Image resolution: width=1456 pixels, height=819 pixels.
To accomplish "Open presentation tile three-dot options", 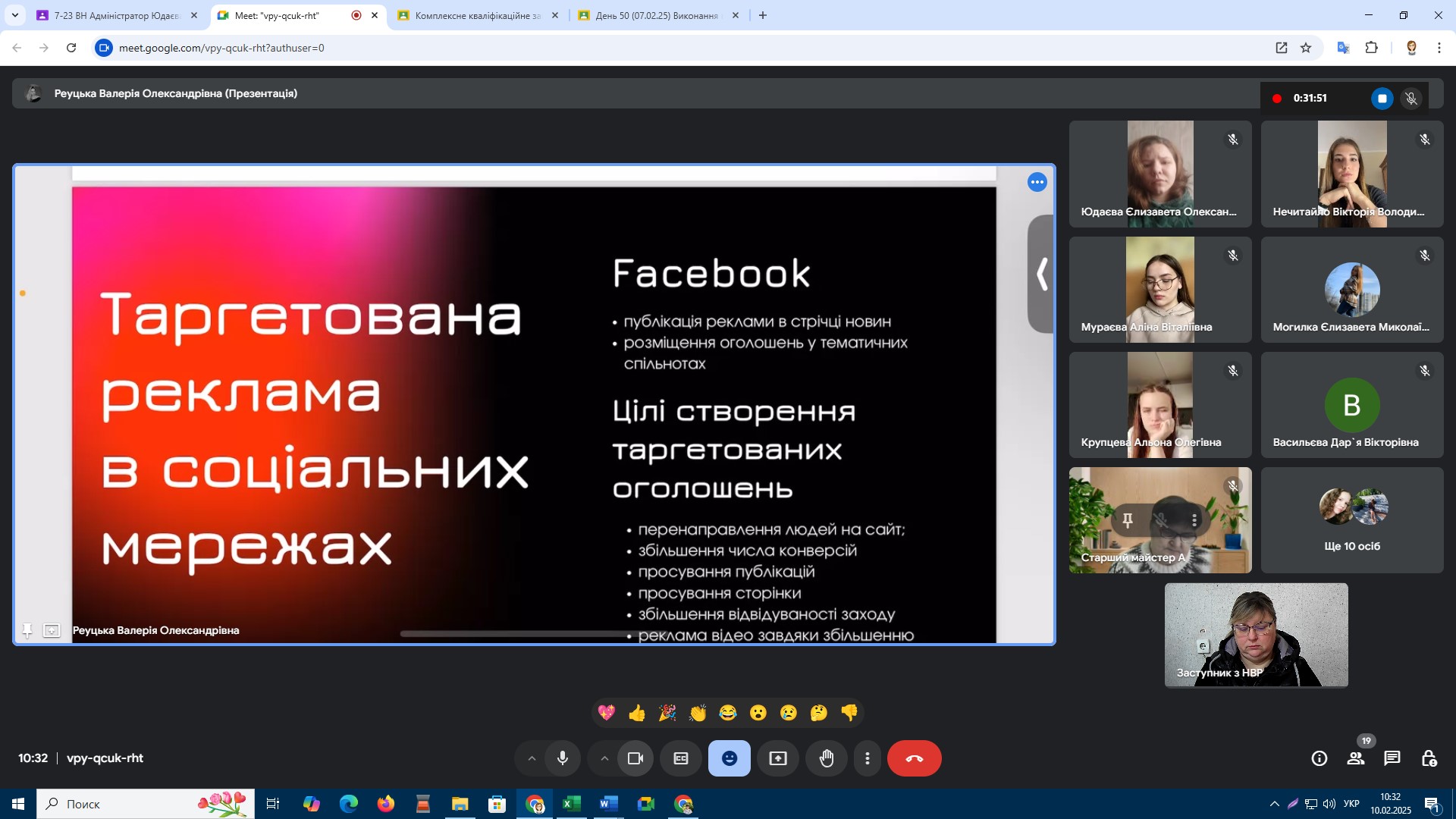I will pyautogui.click(x=1037, y=182).
